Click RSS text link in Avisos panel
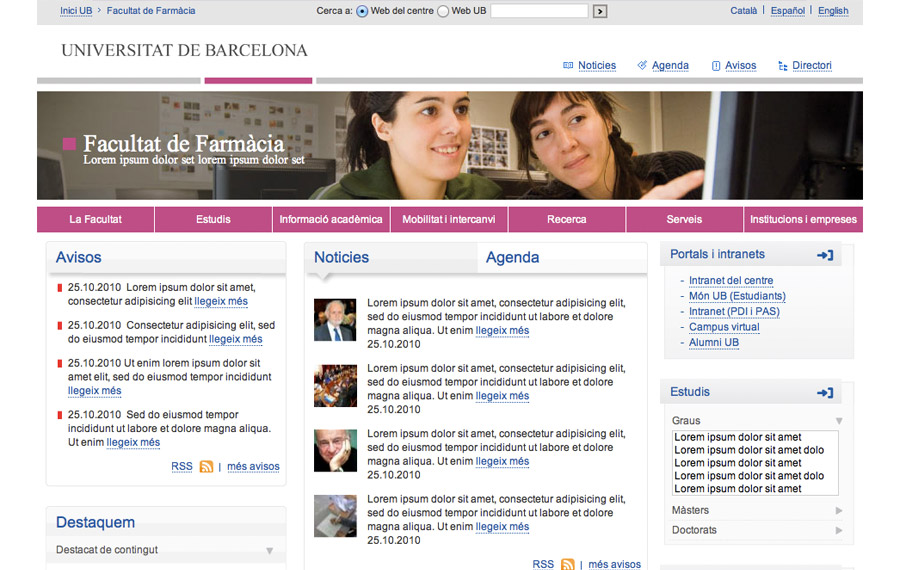The height and width of the screenshot is (570, 900). pyautogui.click(x=182, y=467)
